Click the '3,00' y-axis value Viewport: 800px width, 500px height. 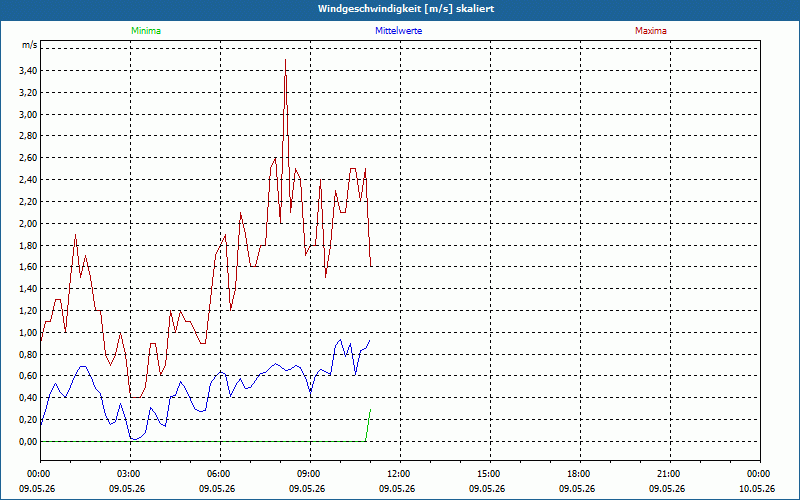click(28, 115)
